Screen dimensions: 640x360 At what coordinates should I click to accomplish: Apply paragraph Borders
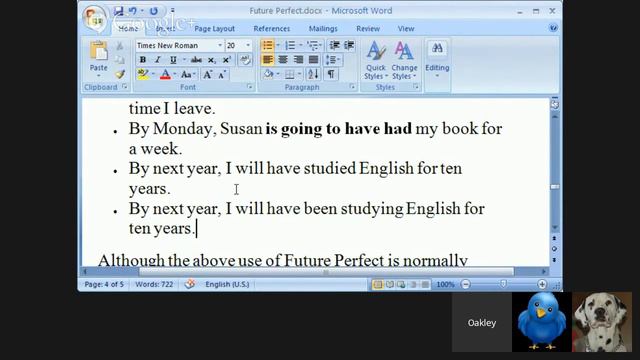290,75
